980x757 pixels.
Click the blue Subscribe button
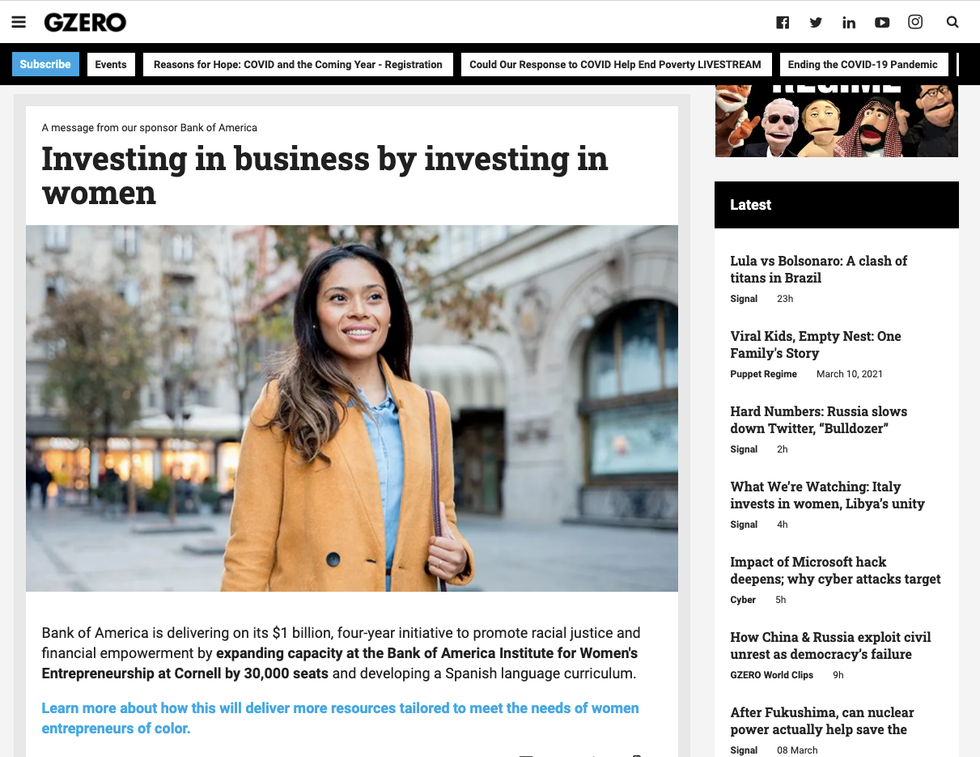tap(45, 64)
